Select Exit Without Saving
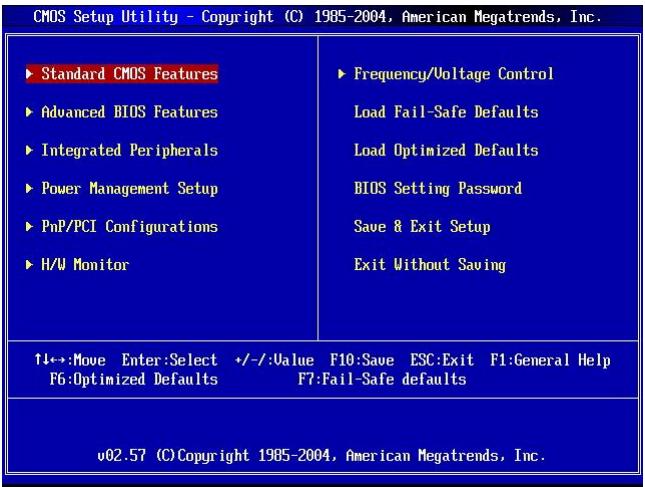The height and width of the screenshot is (487, 645). 430,265
